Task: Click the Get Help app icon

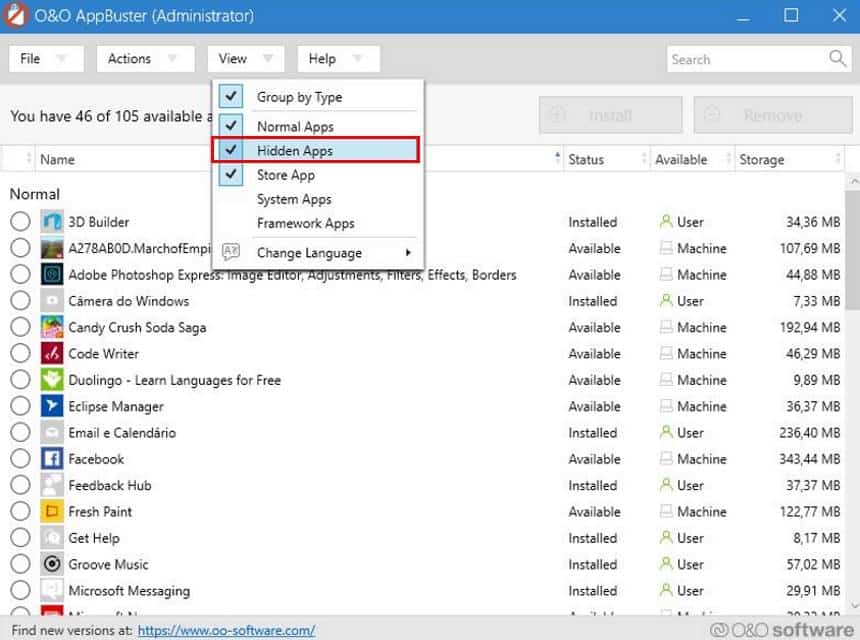Action: pos(52,537)
